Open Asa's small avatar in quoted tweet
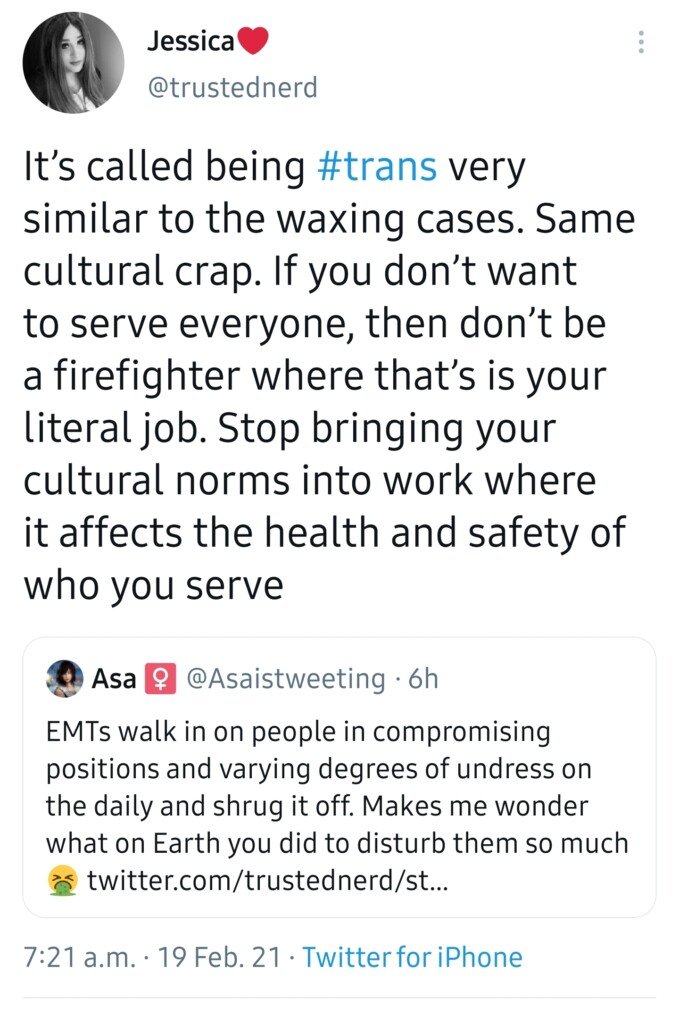679x1024 pixels. click(x=64, y=678)
